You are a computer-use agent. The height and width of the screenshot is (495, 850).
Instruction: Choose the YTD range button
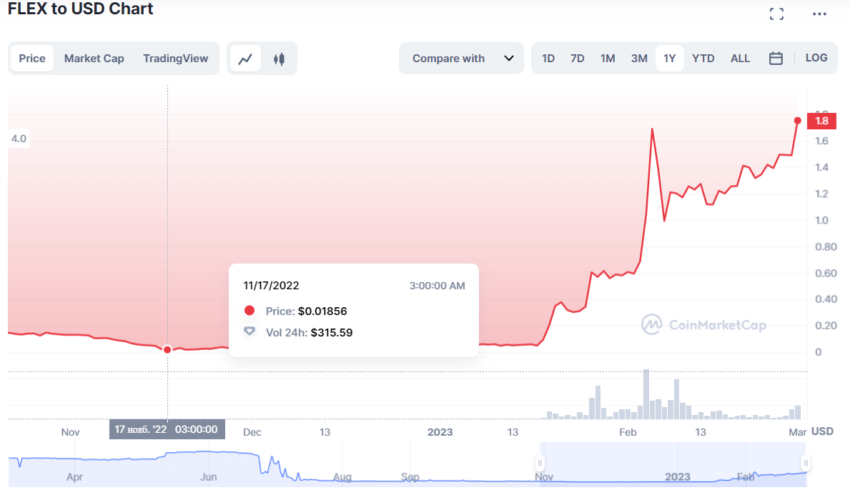pos(703,58)
